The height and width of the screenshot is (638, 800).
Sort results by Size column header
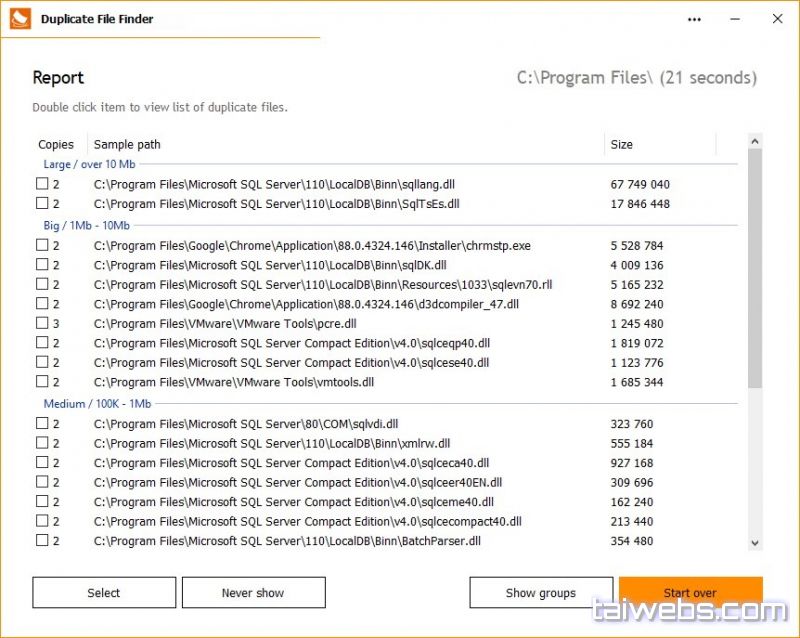point(622,145)
